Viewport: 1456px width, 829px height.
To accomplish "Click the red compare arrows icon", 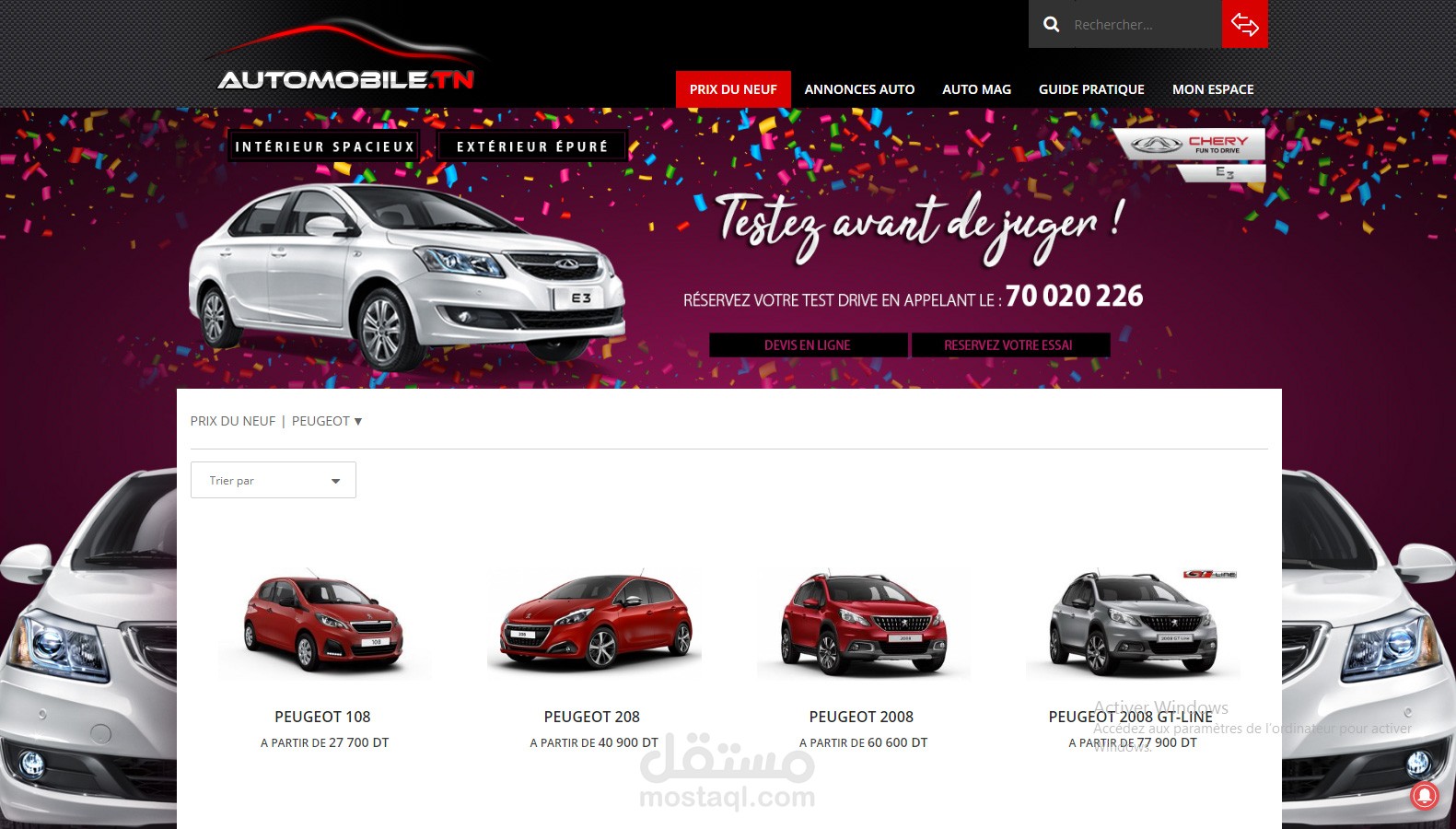I will pyautogui.click(x=1244, y=24).
